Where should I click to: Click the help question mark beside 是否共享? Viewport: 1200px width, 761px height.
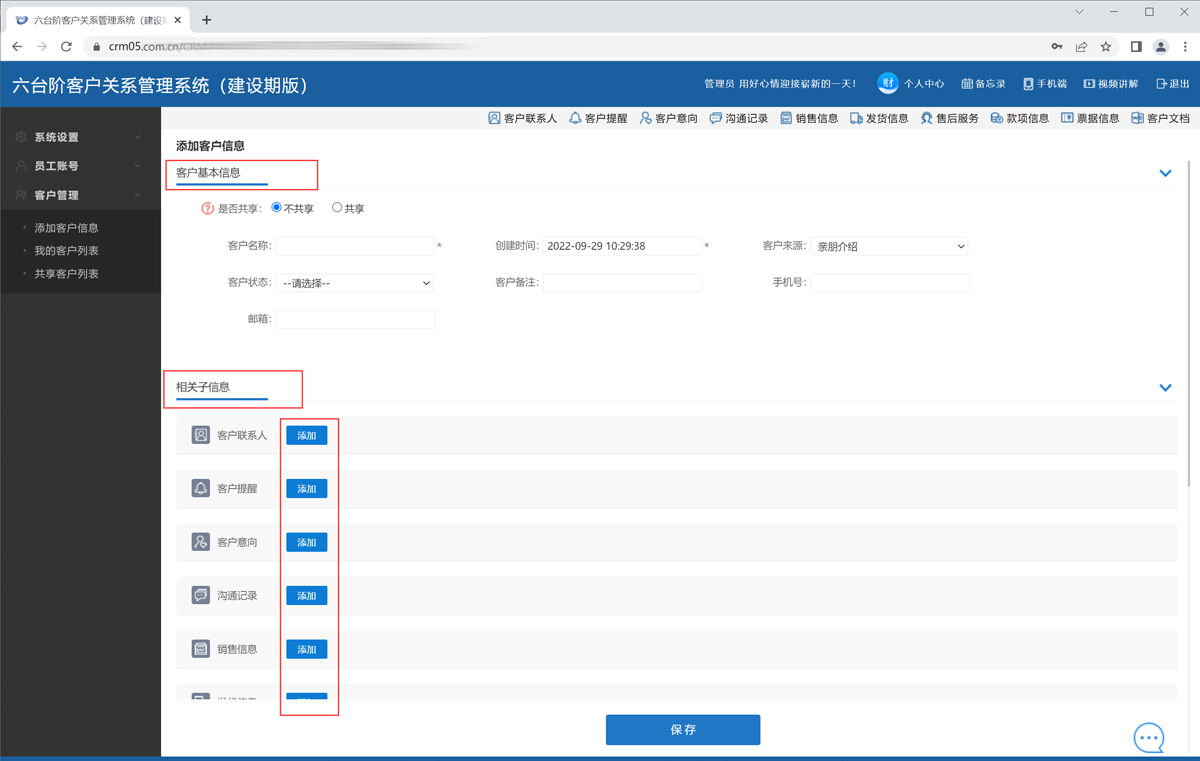208,209
